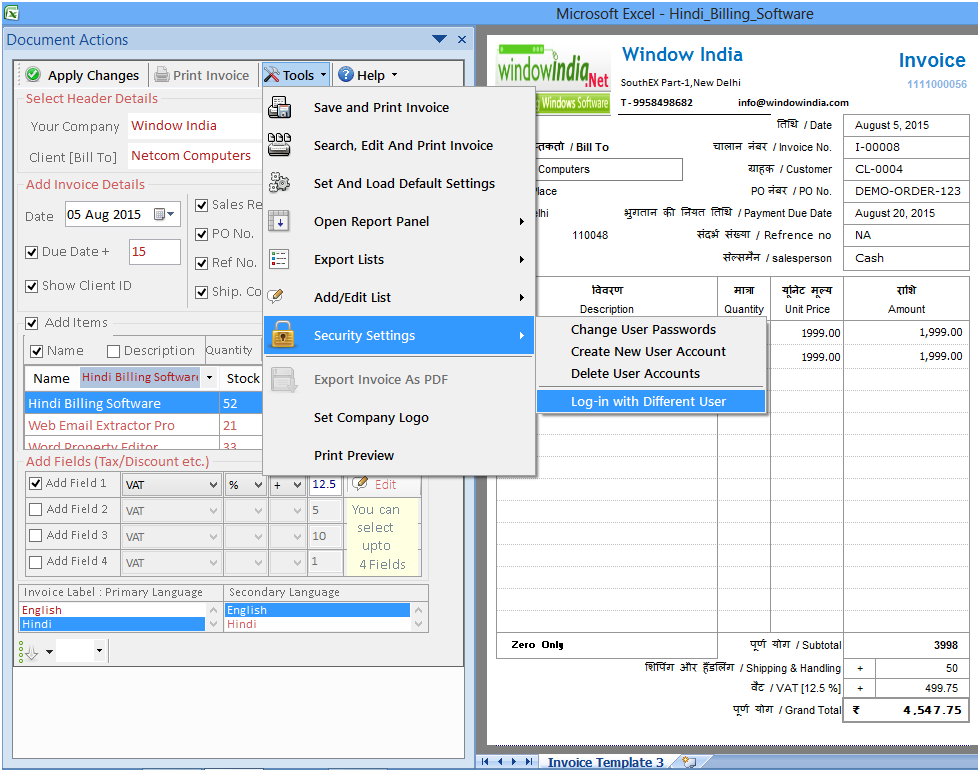
Task: Click Delete User Accounts entry
Action: point(635,374)
